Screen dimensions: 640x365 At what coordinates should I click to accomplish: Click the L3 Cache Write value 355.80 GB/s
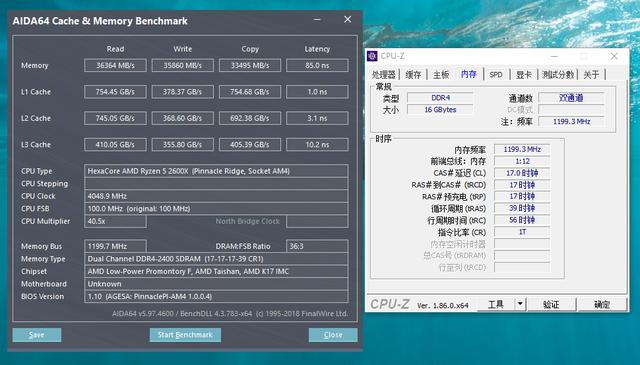182,145
